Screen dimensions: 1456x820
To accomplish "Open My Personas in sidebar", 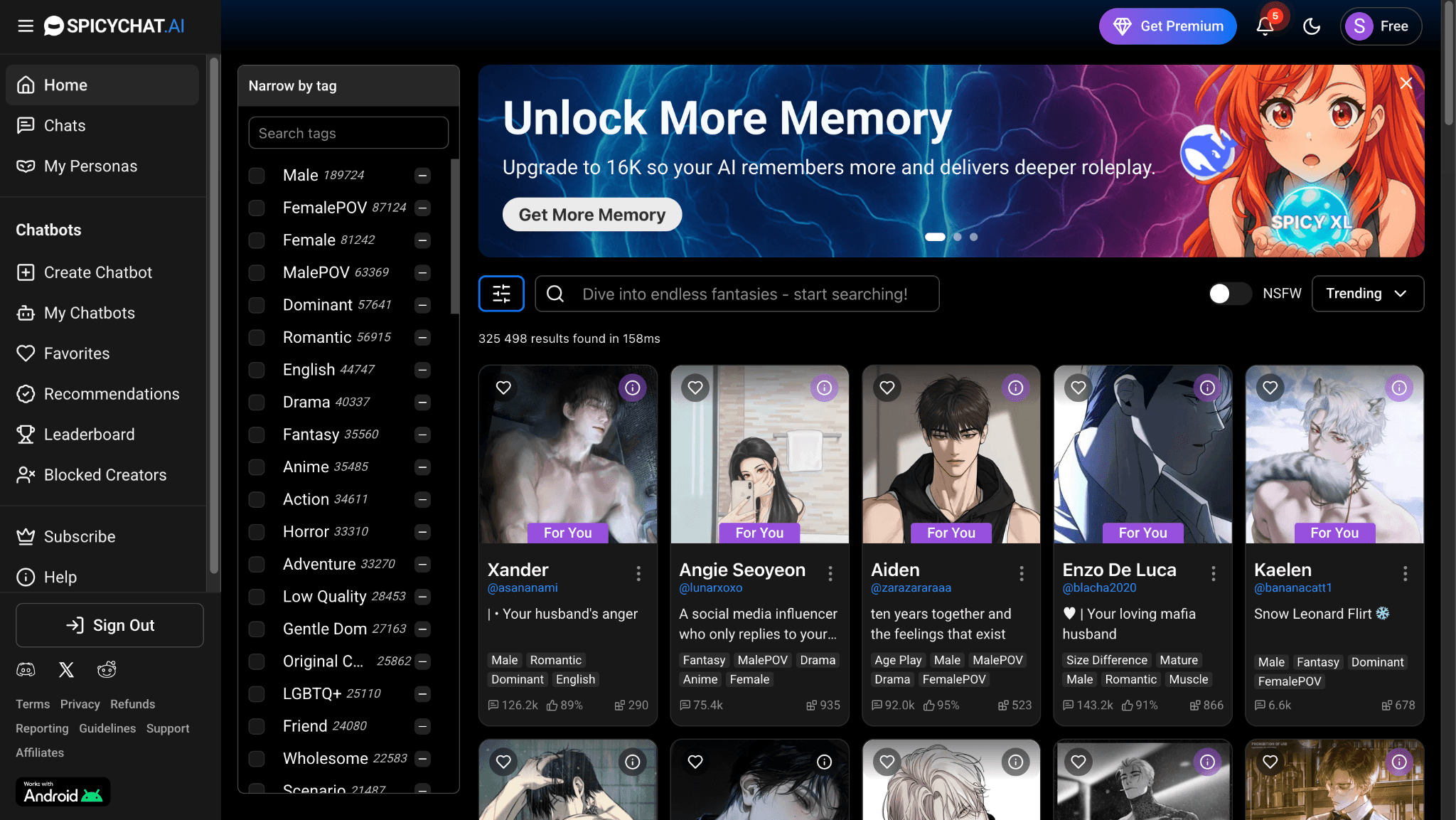I will click(90, 166).
